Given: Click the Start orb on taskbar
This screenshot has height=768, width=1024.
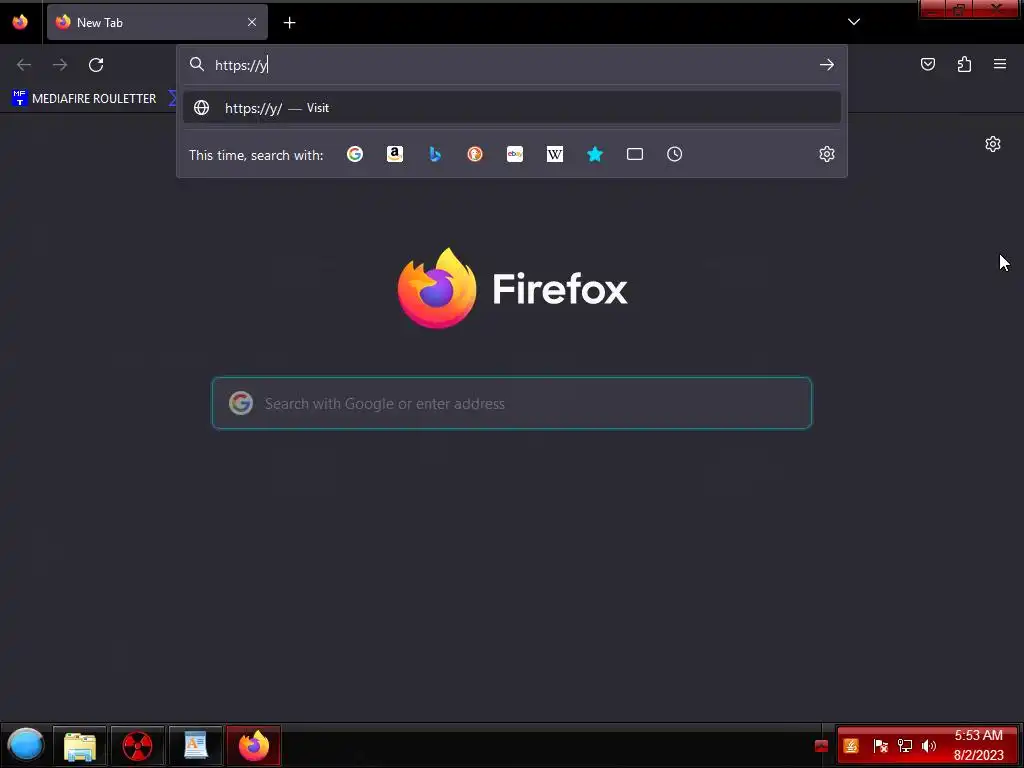Looking at the screenshot, I should [25, 745].
